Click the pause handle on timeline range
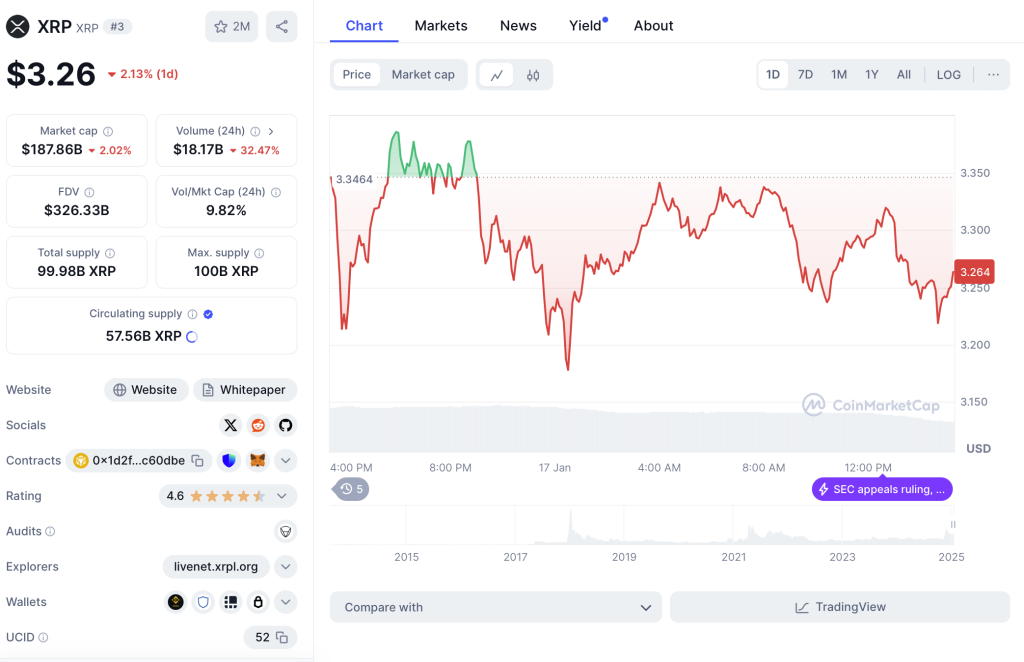This screenshot has height=662, width=1024. click(x=953, y=524)
